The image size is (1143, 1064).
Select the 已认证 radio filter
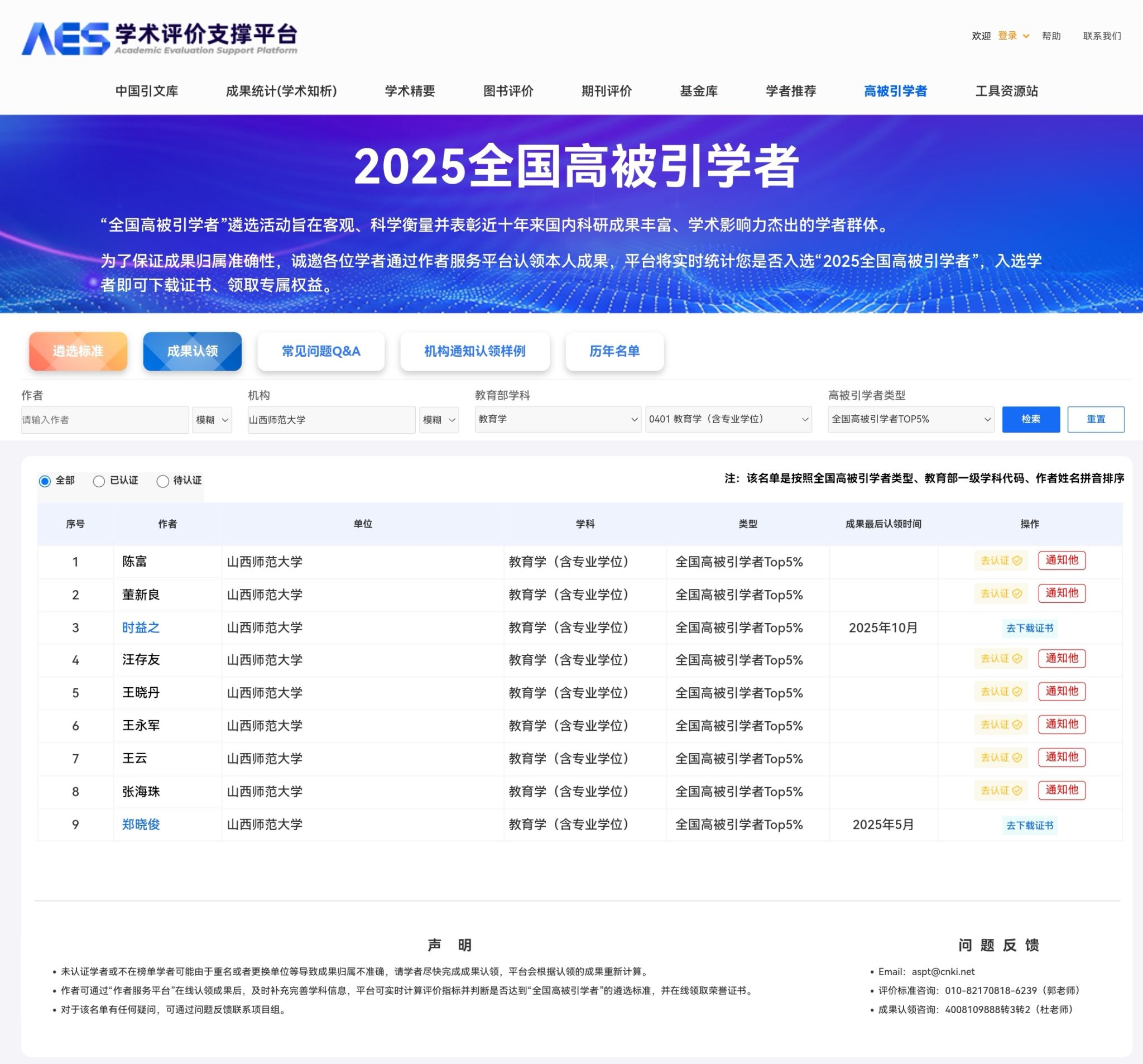pyautogui.click(x=99, y=481)
